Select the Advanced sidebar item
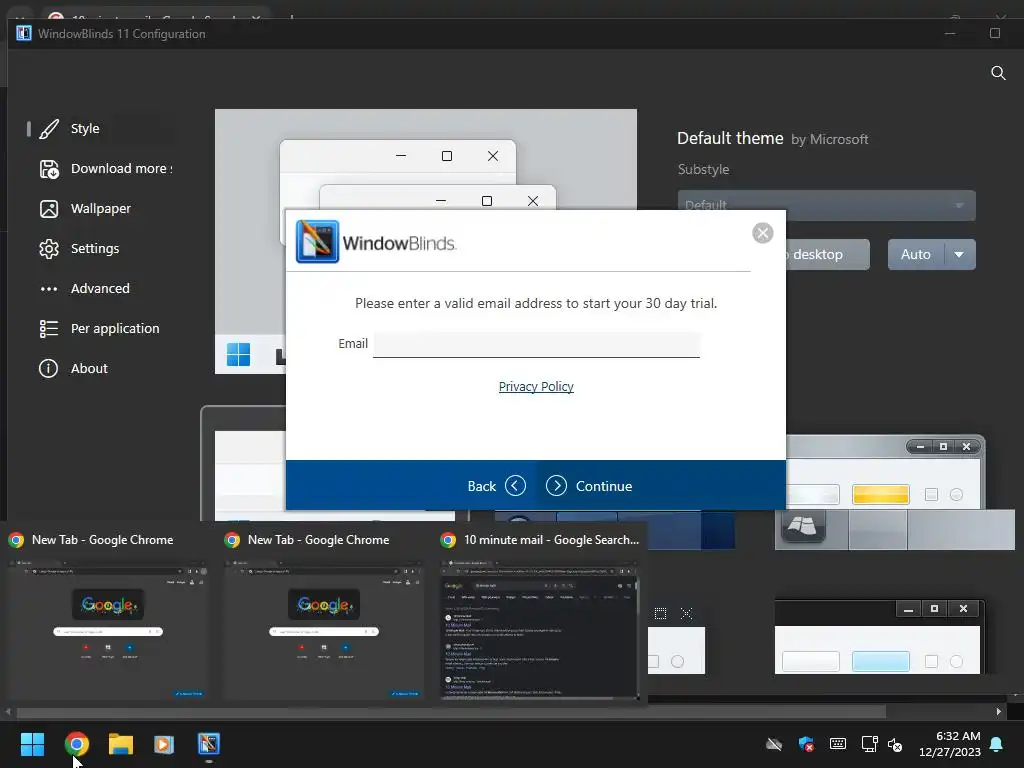1024x768 pixels. pos(101,288)
